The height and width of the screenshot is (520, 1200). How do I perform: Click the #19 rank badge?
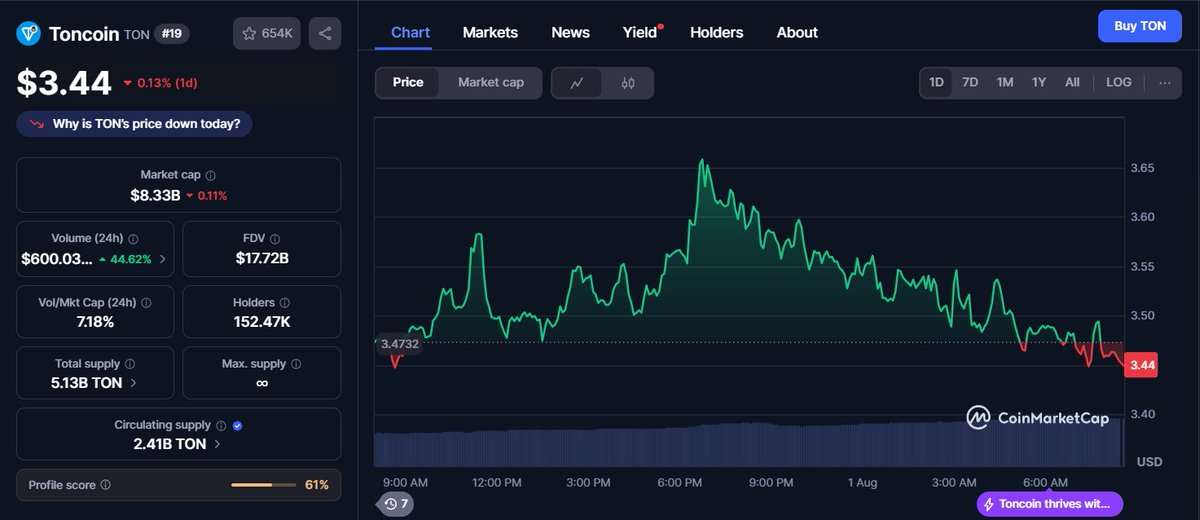pyautogui.click(x=171, y=33)
